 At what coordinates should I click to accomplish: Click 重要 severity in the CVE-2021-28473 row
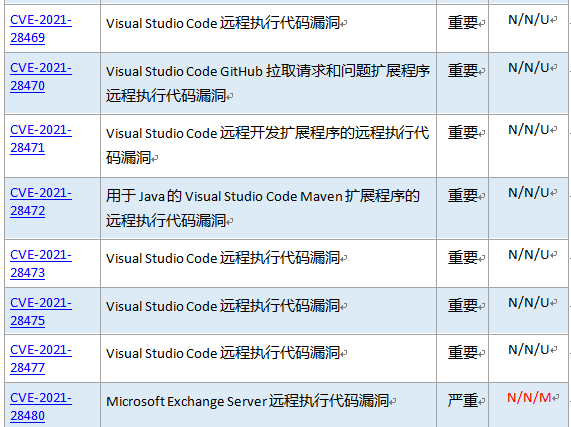click(463, 257)
